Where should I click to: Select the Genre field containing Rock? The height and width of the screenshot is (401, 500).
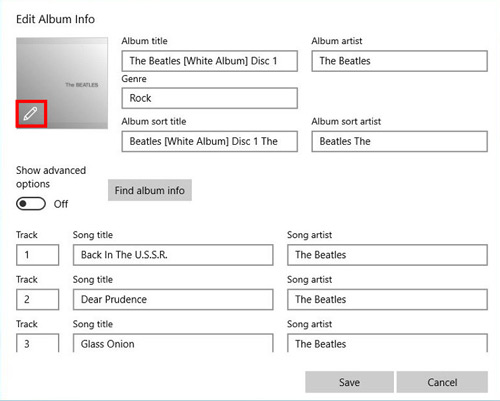point(210,98)
